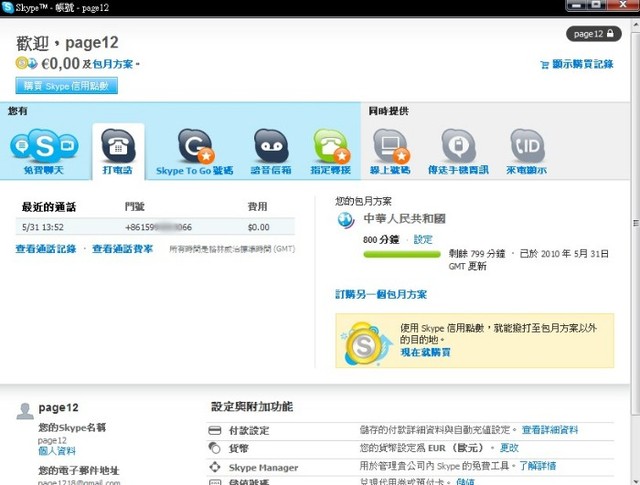Image resolution: width=640 pixels, height=485 pixels.
Task: Open the free chat Skype icon
Action: tap(44, 145)
